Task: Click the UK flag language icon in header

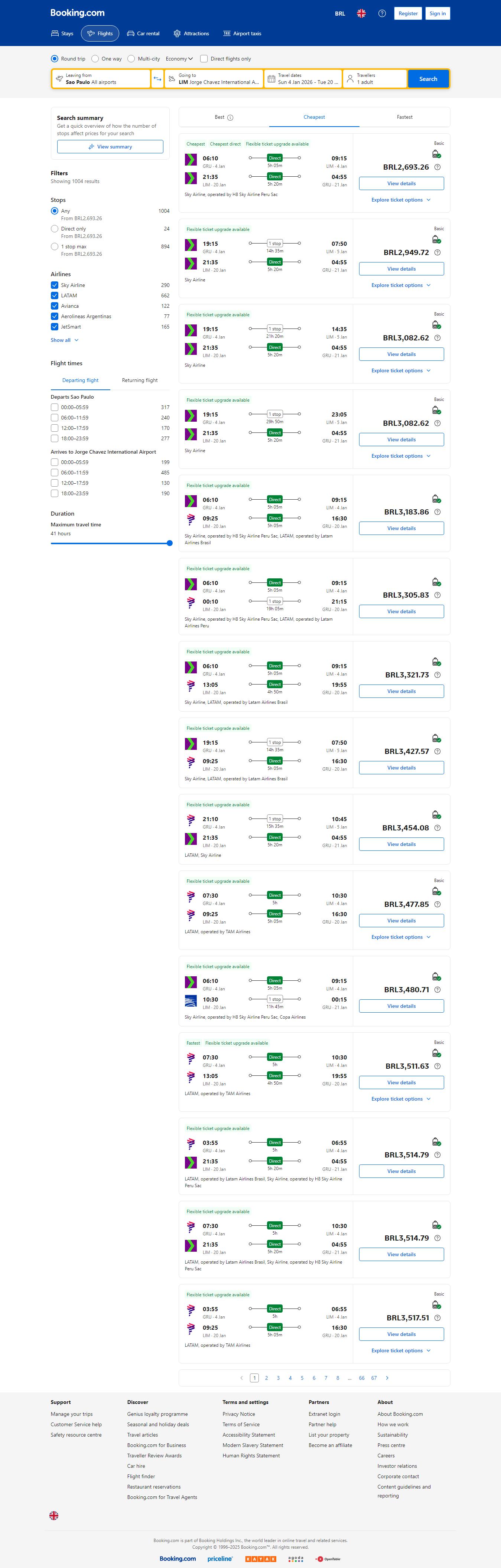Action: (361, 13)
